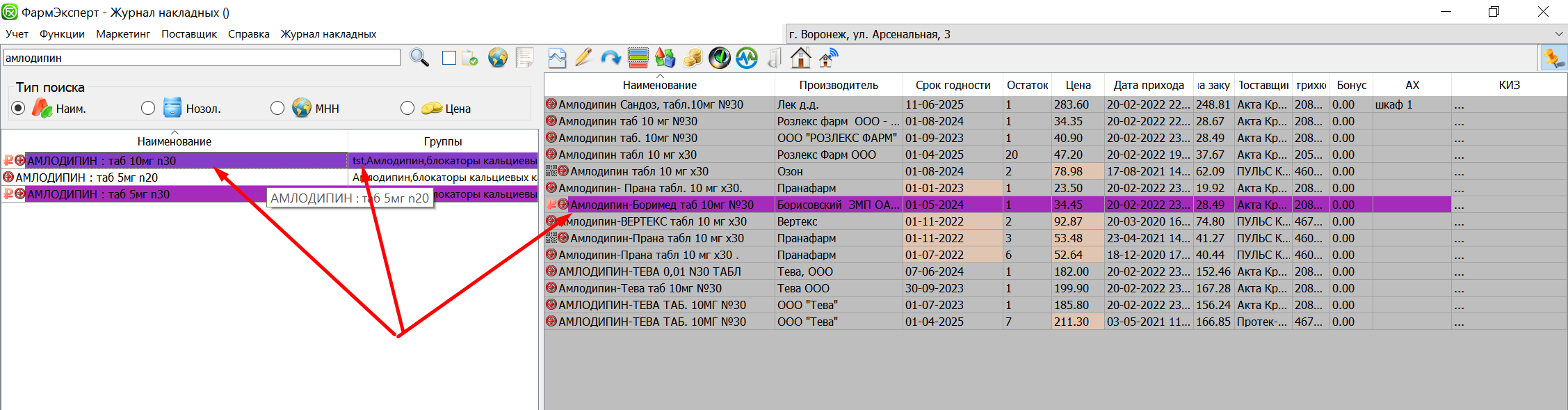This screenshot has width=1568, height=410.
Task: Click the house icon in toolbar
Action: pyautogui.click(x=800, y=58)
